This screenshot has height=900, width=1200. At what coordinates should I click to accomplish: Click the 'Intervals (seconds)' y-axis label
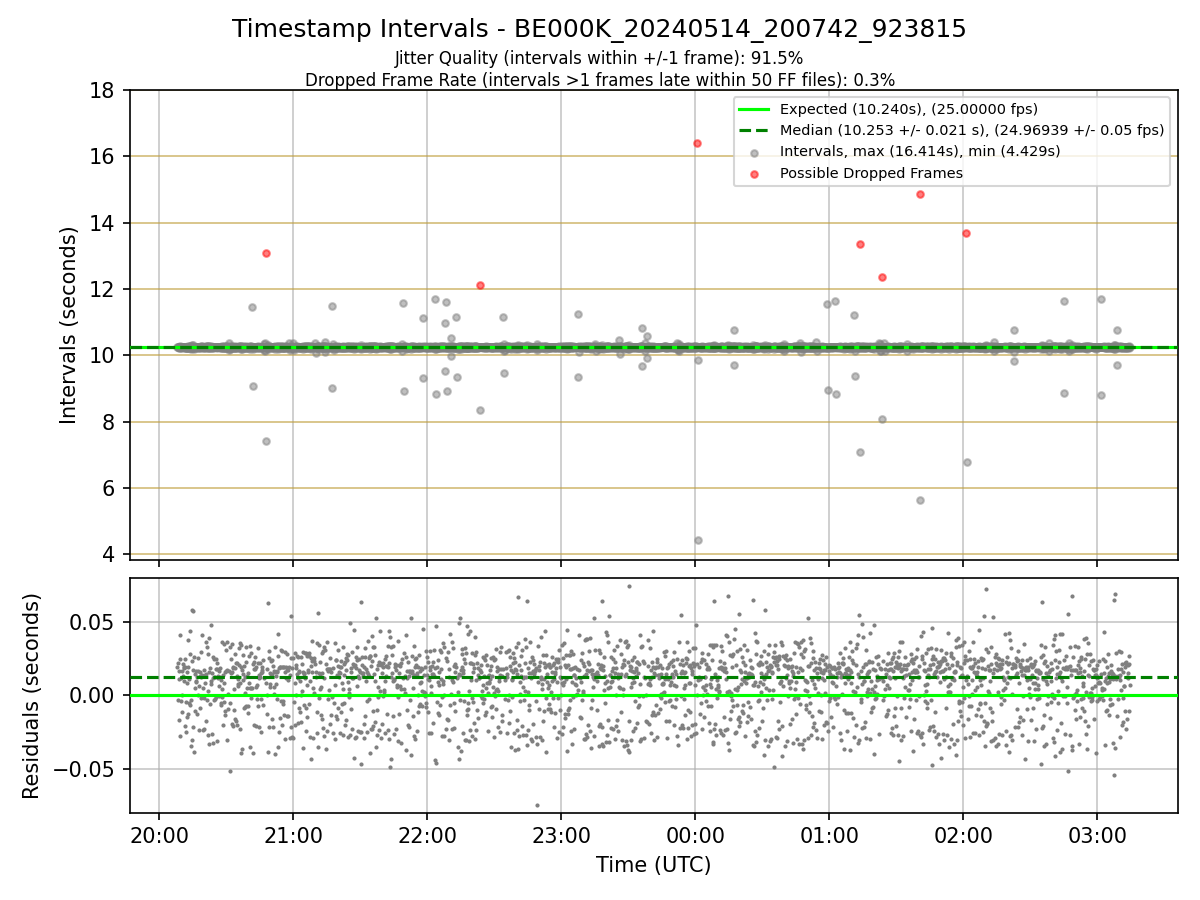coord(68,325)
